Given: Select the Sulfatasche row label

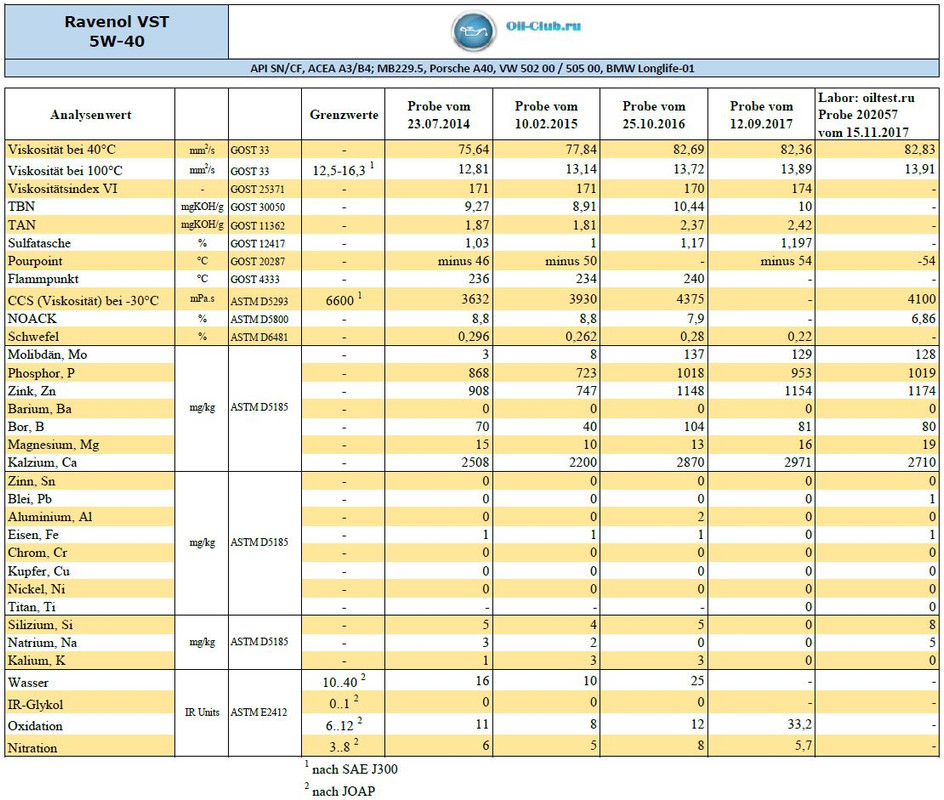Looking at the screenshot, I should pos(39,243).
